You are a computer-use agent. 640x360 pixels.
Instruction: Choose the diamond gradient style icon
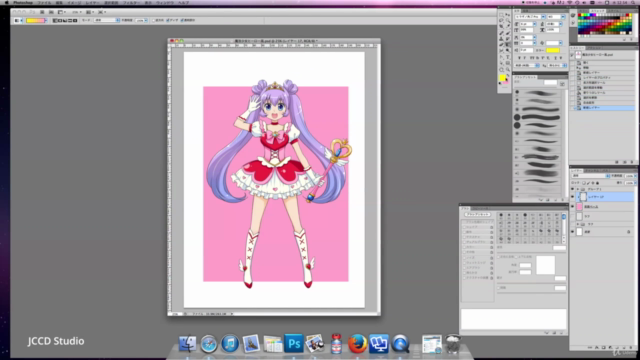click(75, 20)
